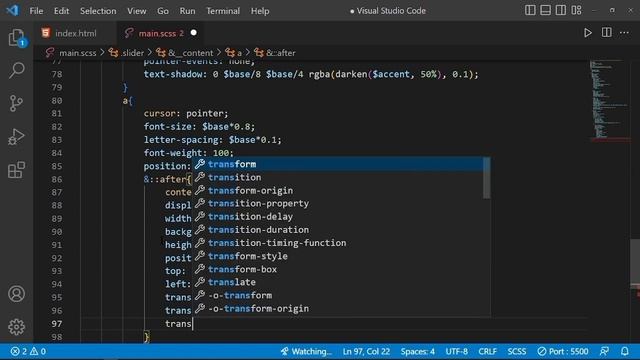Select 'transform' autocomplete suggestion
This screenshot has height=360, width=640.
tap(338, 164)
